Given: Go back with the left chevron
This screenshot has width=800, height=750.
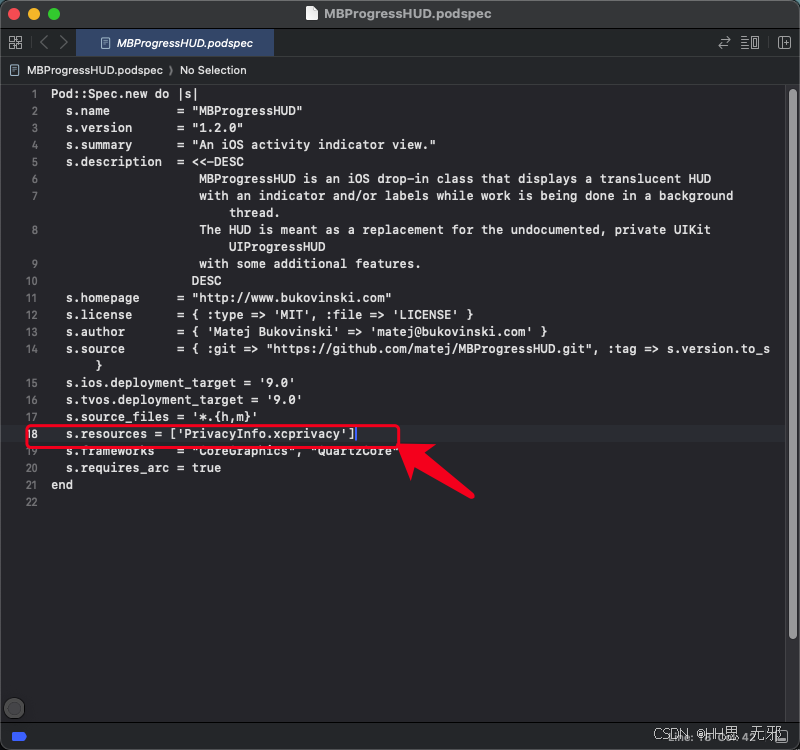Looking at the screenshot, I should [44, 42].
